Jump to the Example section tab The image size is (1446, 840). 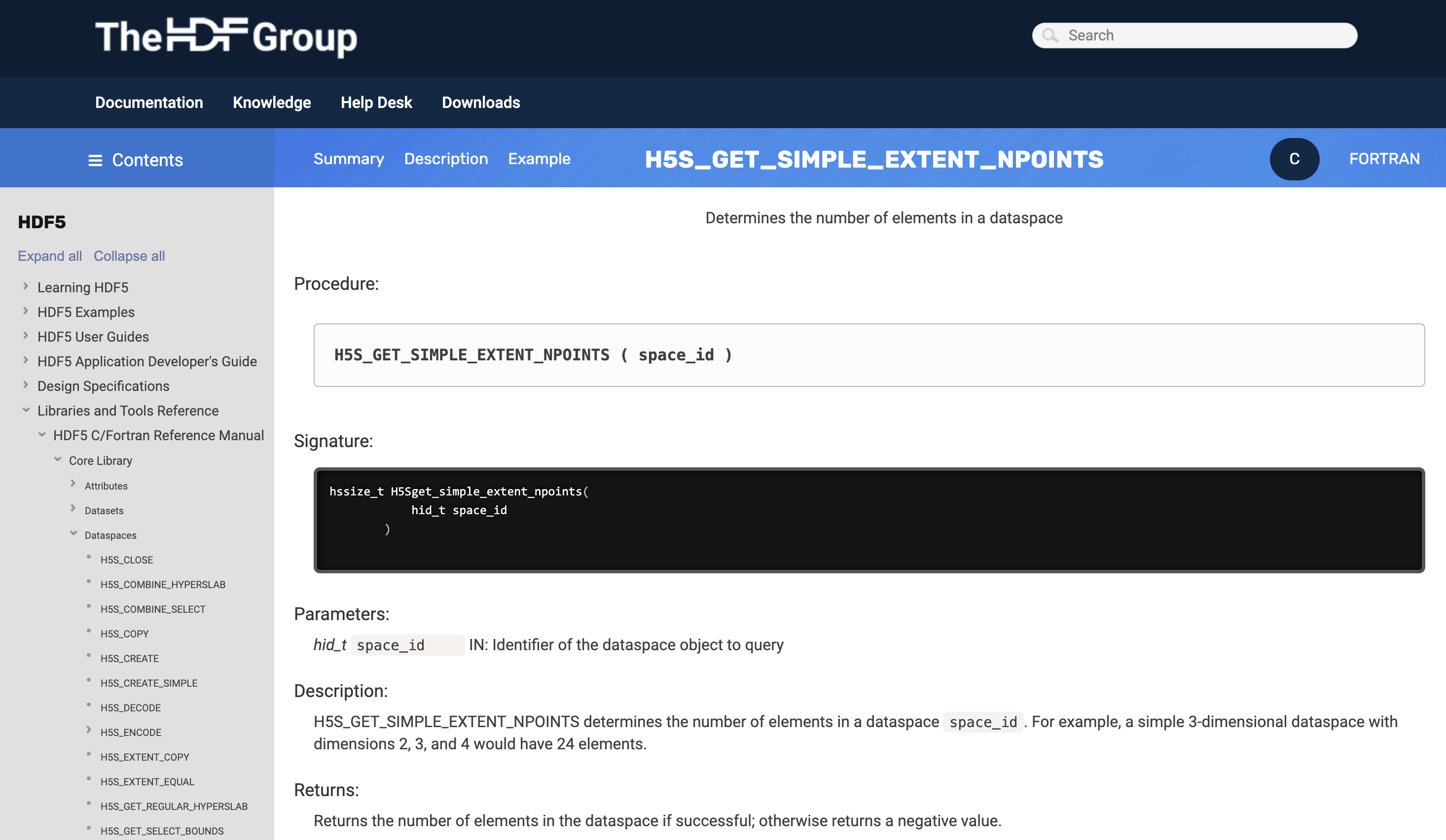click(539, 159)
